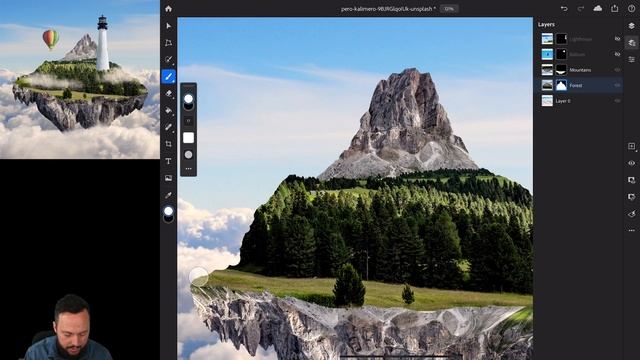This screenshot has height=360, width=640.
Task: Hide Layer 0 visibility
Action: [x=617, y=100]
